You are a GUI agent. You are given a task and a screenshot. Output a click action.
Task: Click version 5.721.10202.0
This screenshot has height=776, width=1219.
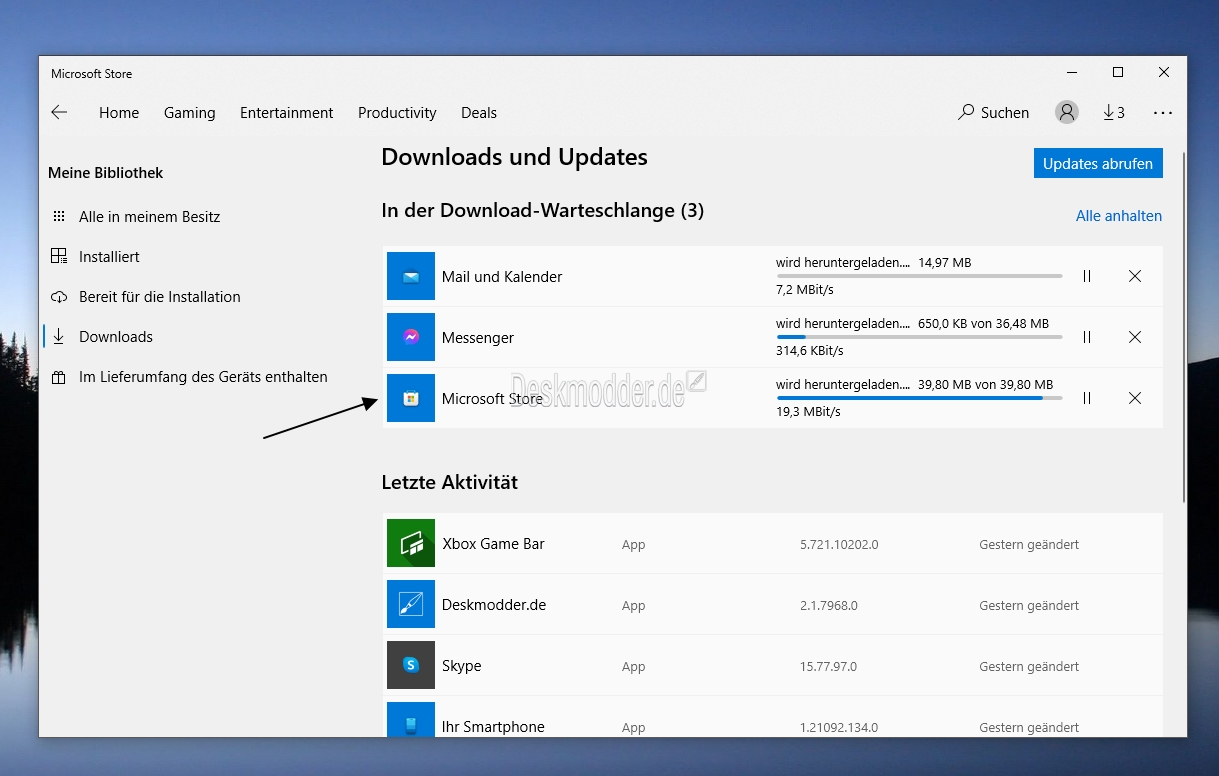click(839, 545)
